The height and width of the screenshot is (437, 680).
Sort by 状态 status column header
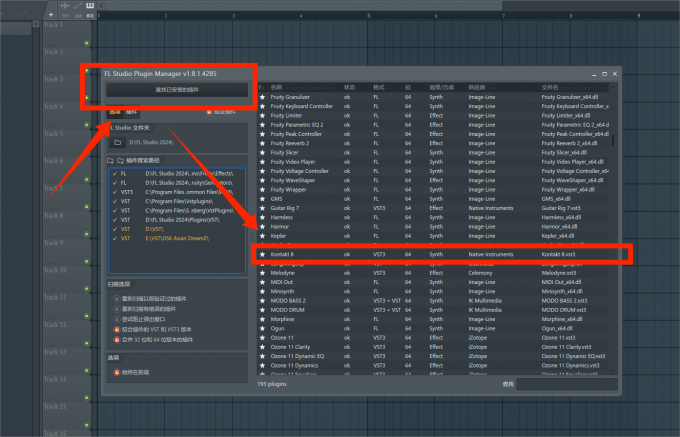(350, 88)
